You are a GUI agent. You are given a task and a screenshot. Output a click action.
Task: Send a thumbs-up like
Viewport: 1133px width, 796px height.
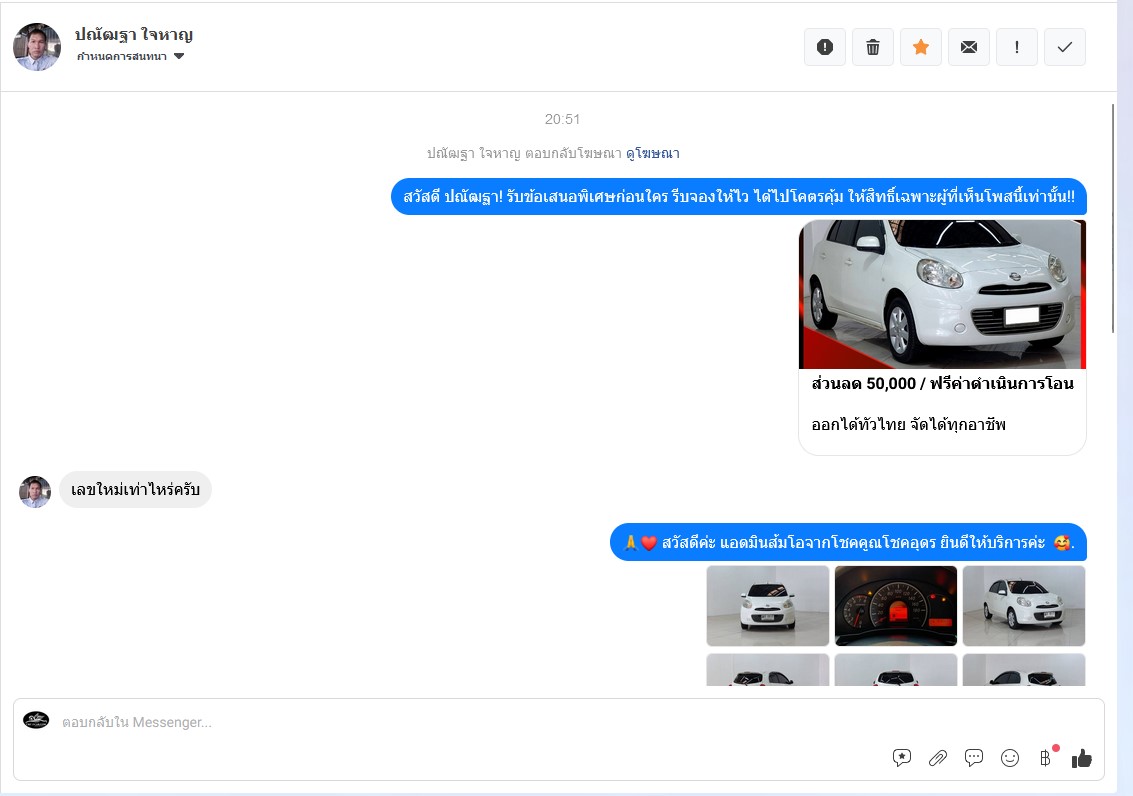coord(1082,758)
